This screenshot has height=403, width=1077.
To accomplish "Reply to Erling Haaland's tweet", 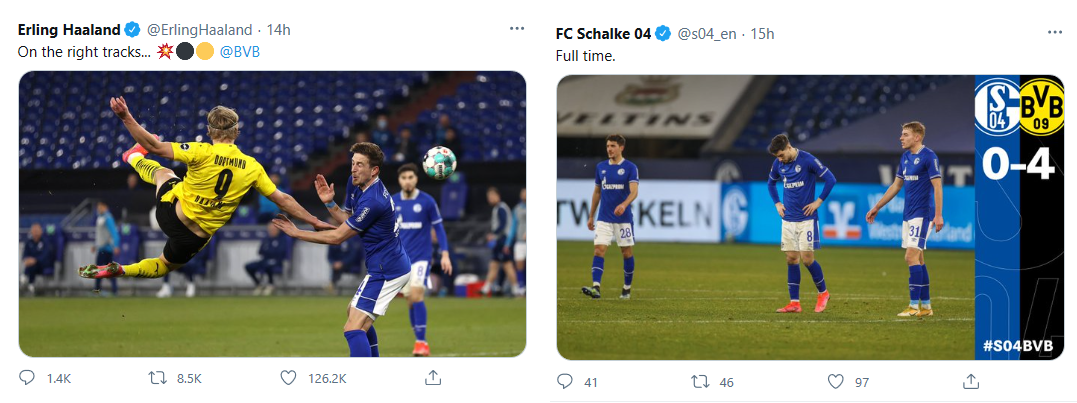I will pos(29,378).
